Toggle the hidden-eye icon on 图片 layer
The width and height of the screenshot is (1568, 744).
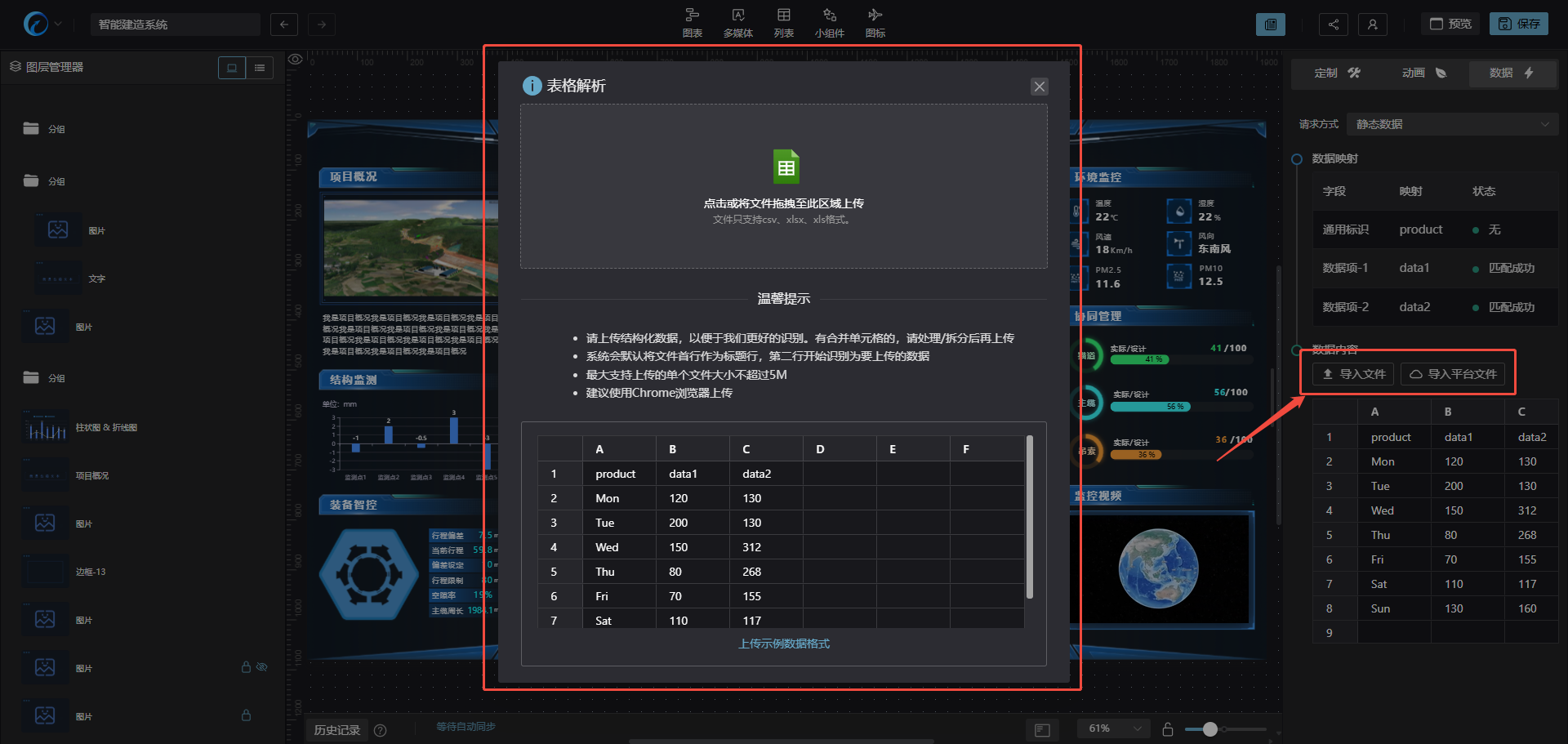point(262,667)
